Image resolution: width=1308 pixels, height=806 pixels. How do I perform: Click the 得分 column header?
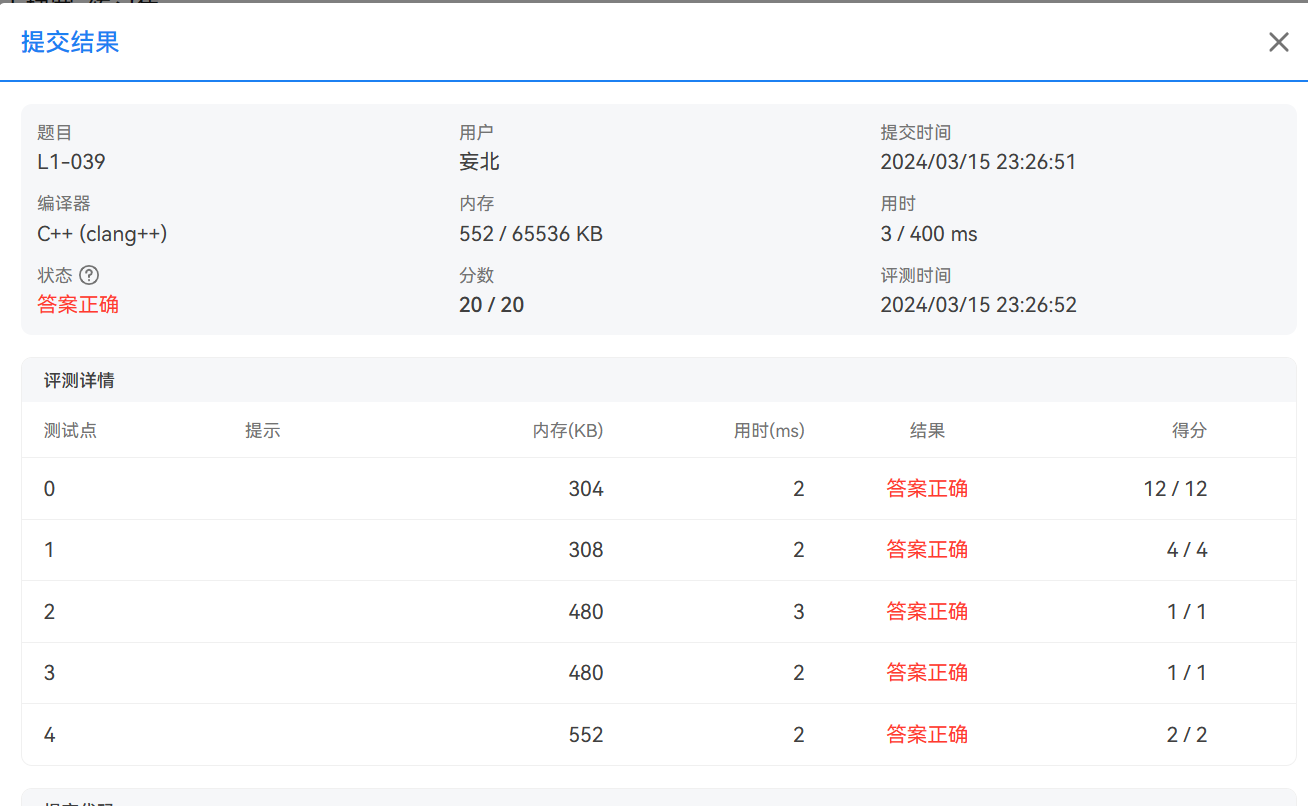[1189, 431]
